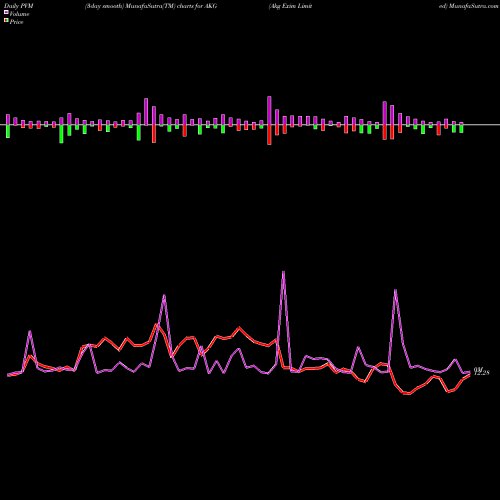
Task: Click the 'Volume' legend label
Action: [19, 14]
